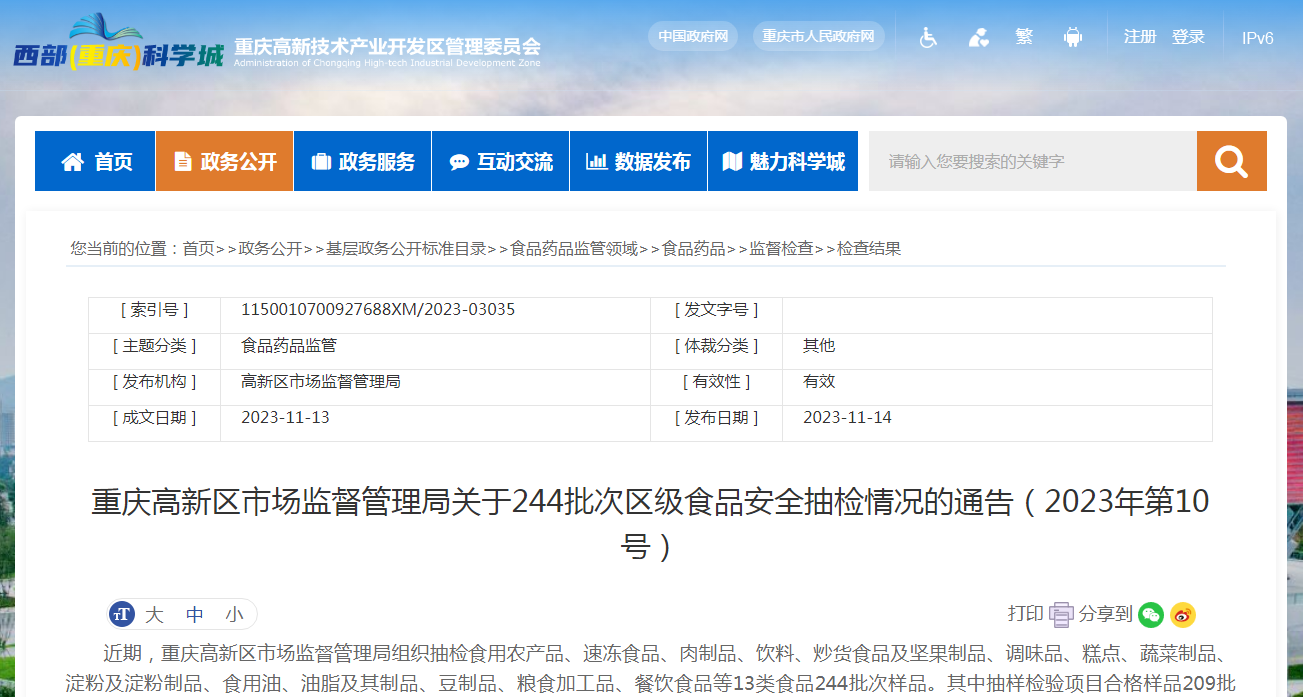
Task: Click the orange search magnifier button
Action: [1231, 161]
